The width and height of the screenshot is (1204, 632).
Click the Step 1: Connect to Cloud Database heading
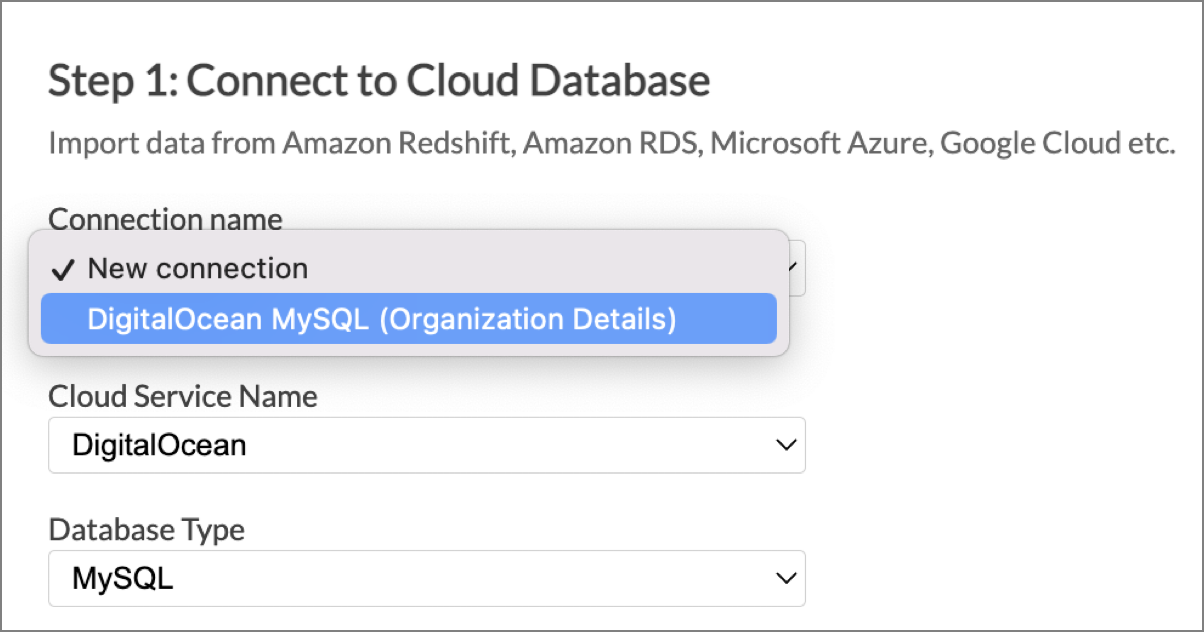tap(379, 80)
